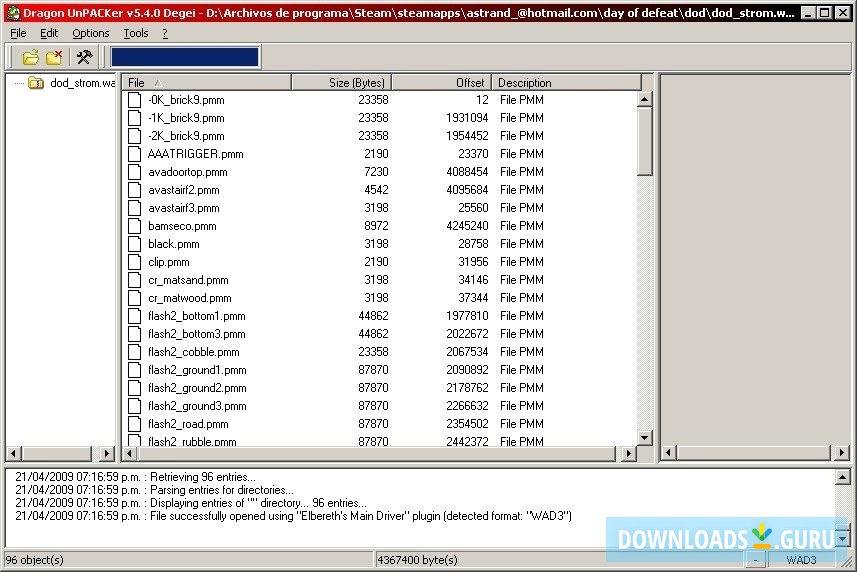Click size value 8972
The height and width of the screenshot is (572, 857).
click(376, 226)
